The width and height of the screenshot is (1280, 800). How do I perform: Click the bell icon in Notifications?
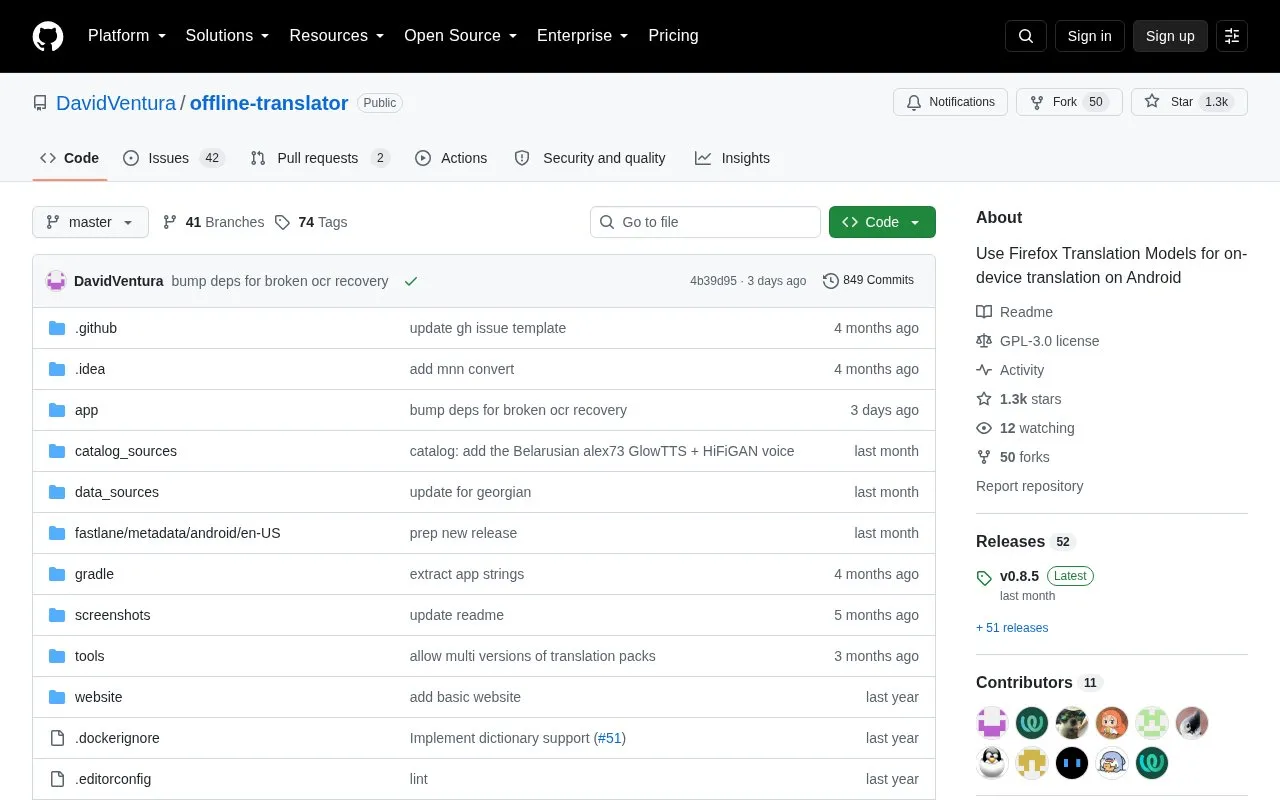(x=914, y=102)
